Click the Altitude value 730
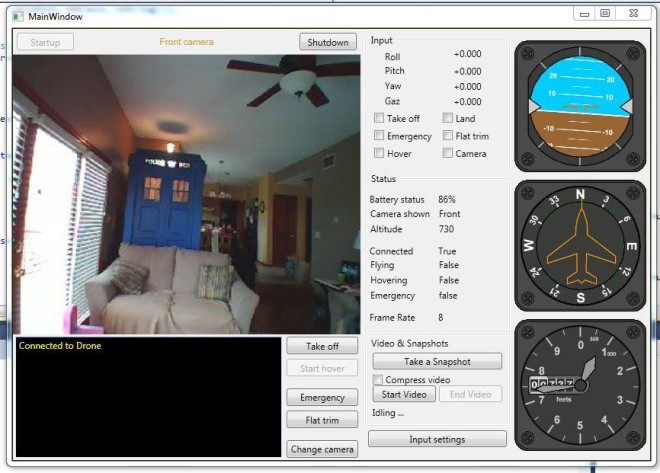Screen dimensions: 660x473 446,229
